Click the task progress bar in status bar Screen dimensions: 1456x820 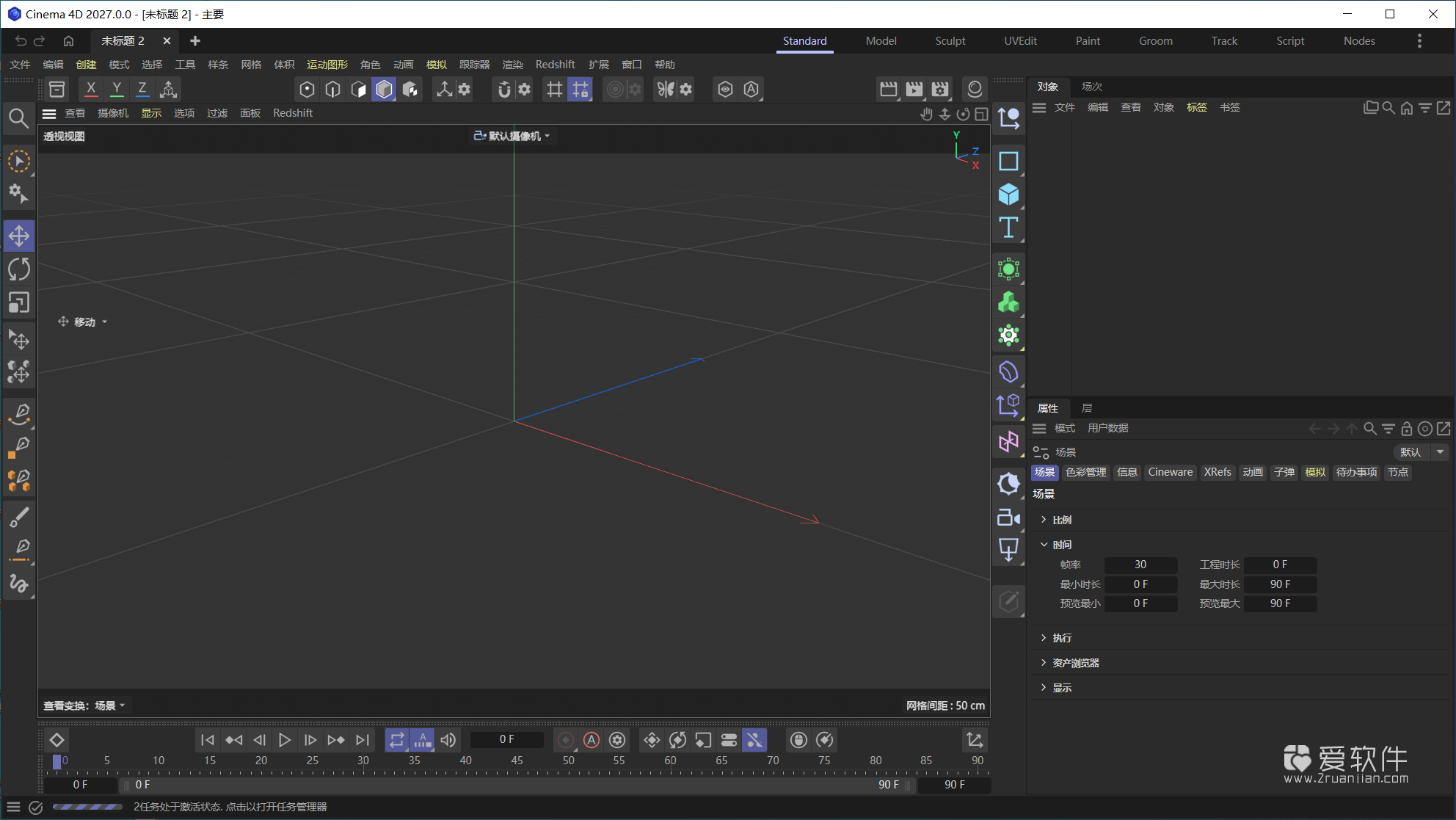click(87, 807)
